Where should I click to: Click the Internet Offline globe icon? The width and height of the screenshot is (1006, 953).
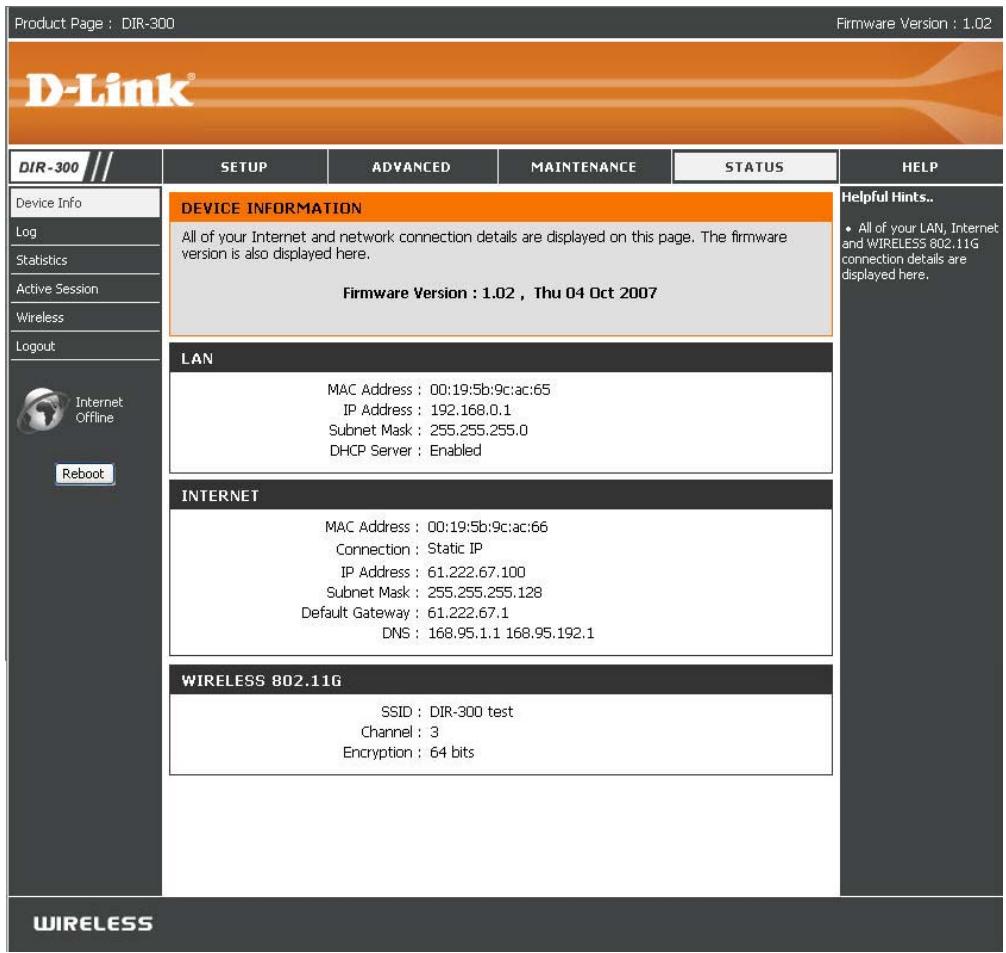coord(43,409)
